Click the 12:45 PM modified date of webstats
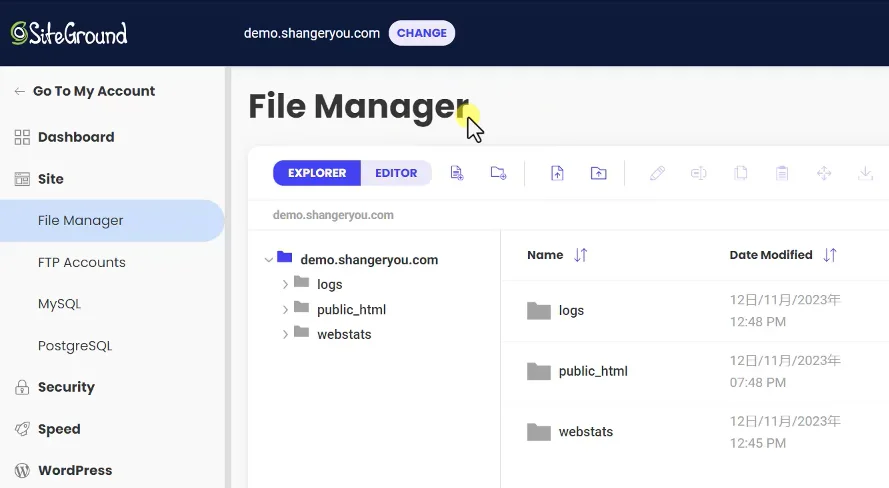The image size is (889, 488). tap(757, 443)
